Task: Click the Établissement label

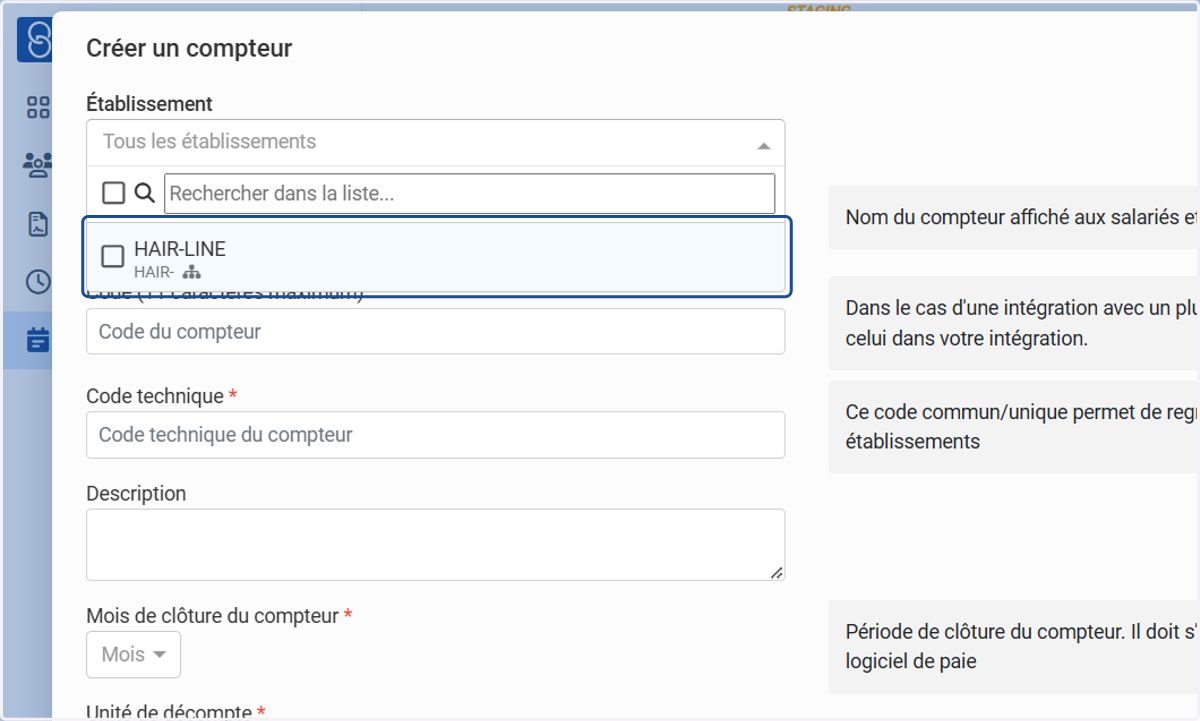Action: 149,104
